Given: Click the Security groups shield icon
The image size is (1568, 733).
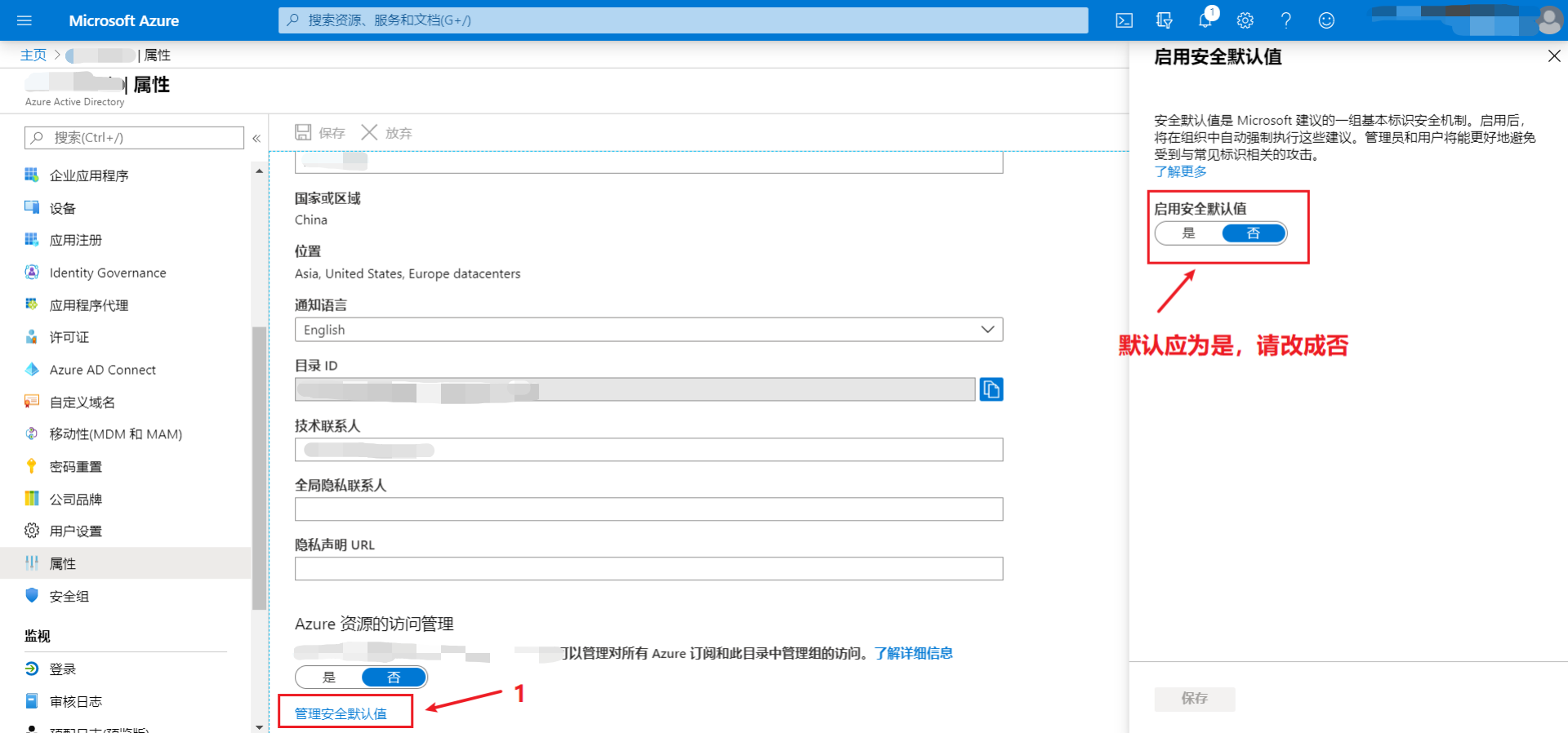Looking at the screenshot, I should click(32, 595).
